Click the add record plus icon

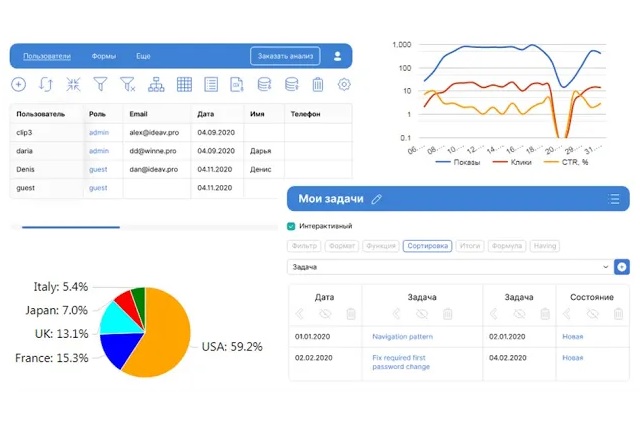[x=18, y=85]
